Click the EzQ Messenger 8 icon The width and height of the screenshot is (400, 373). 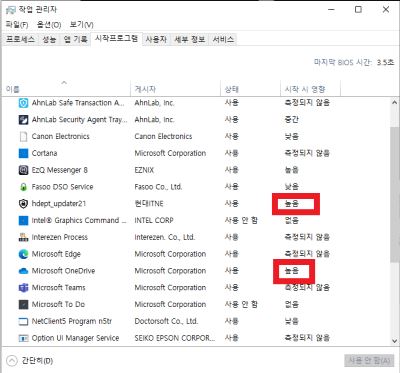[23, 170]
